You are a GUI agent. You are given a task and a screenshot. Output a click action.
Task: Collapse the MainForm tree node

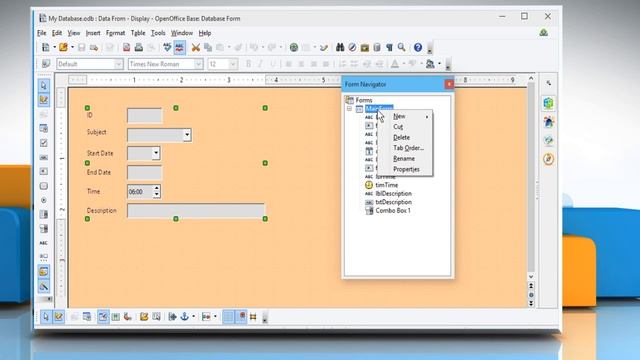click(349, 109)
